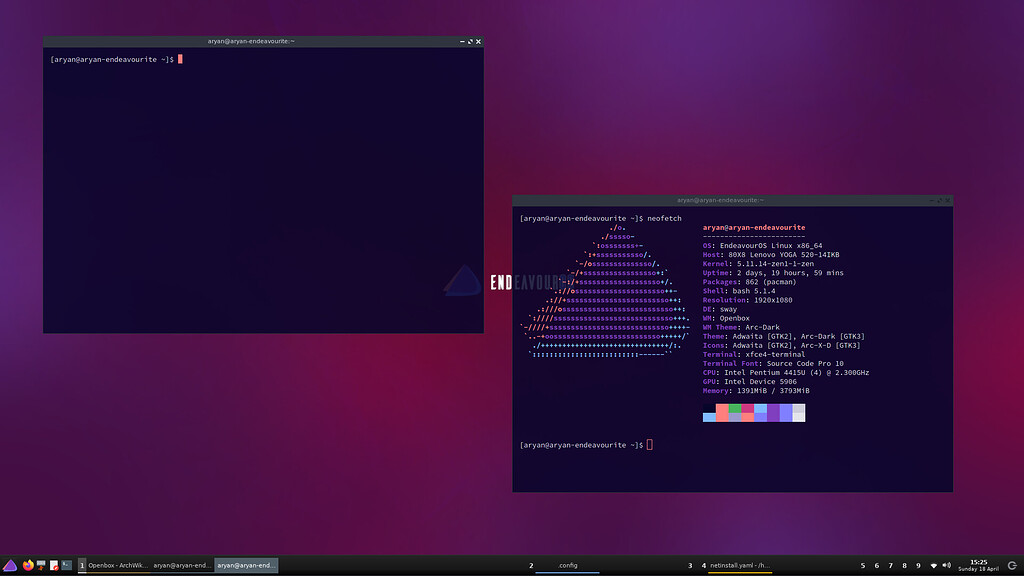Image resolution: width=1024 pixels, height=576 pixels.
Task: Click the blinking prompt cursor in top-left terminal
Action: [179, 59]
